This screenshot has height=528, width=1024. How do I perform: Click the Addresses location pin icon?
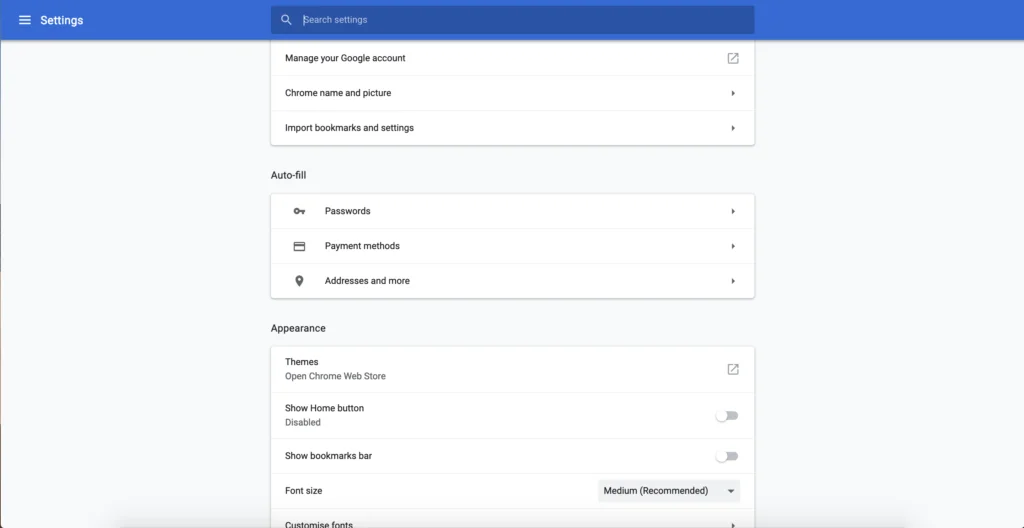pyautogui.click(x=299, y=281)
